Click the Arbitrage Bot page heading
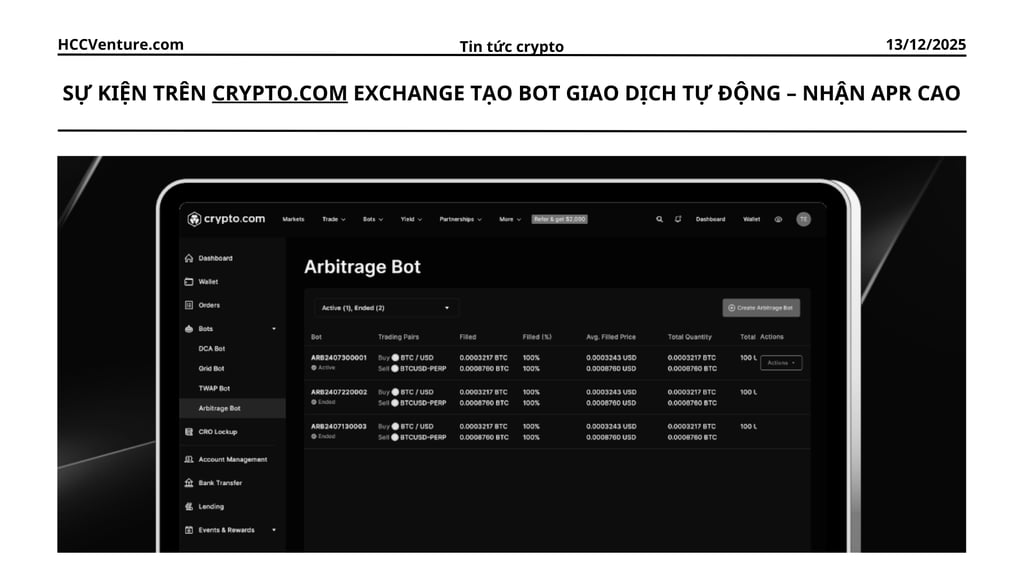Viewport: 1024px width, 573px height. (x=362, y=267)
